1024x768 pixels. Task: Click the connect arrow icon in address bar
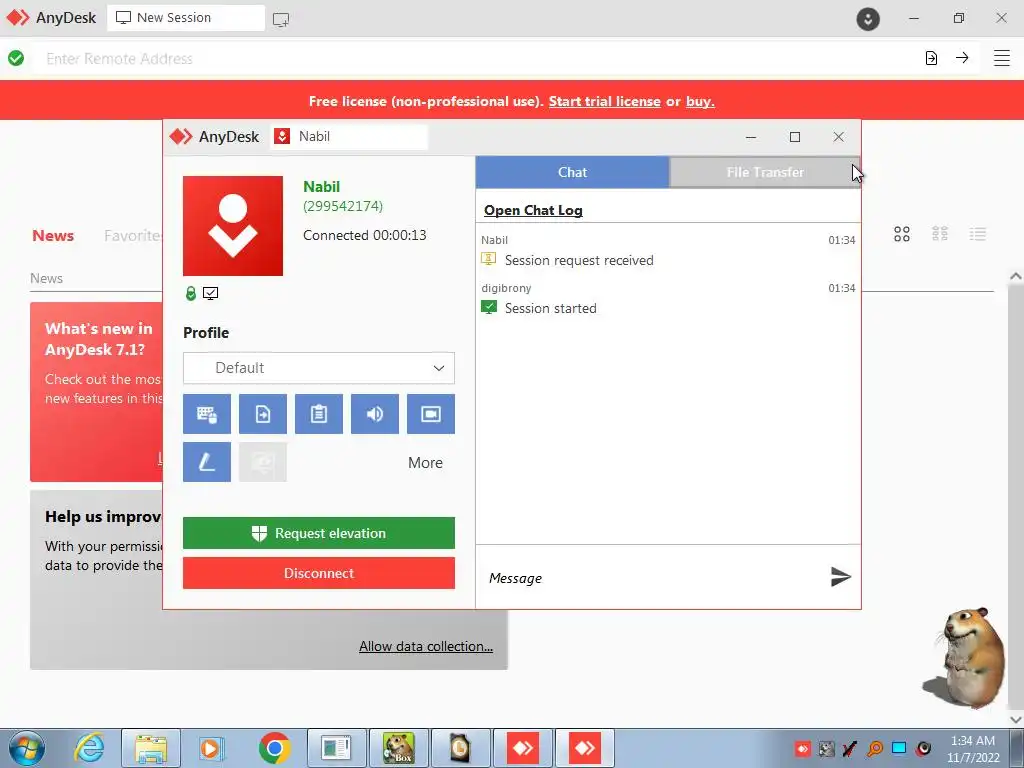pos(962,57)
